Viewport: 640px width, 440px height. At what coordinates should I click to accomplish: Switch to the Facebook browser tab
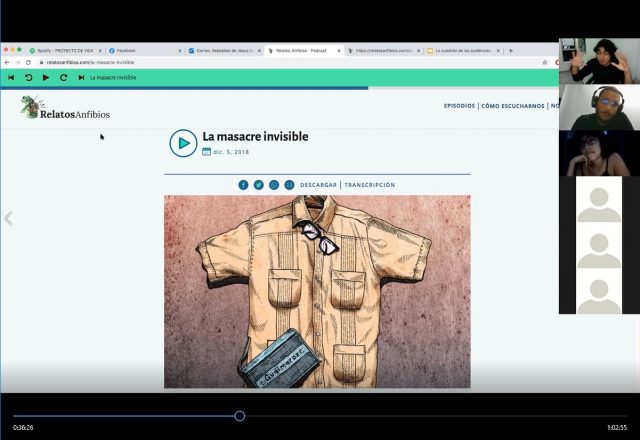[140, 50]
